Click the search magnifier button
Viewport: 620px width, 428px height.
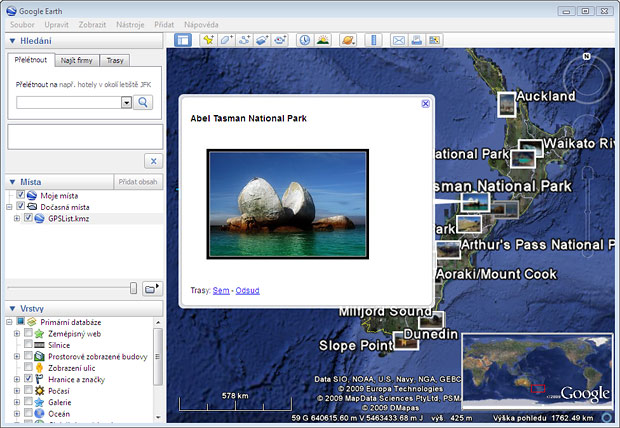click(x=143, y=102)
